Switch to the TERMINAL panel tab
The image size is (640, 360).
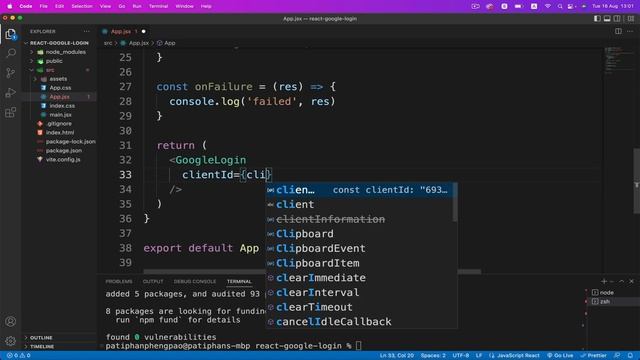pos(239,282)
